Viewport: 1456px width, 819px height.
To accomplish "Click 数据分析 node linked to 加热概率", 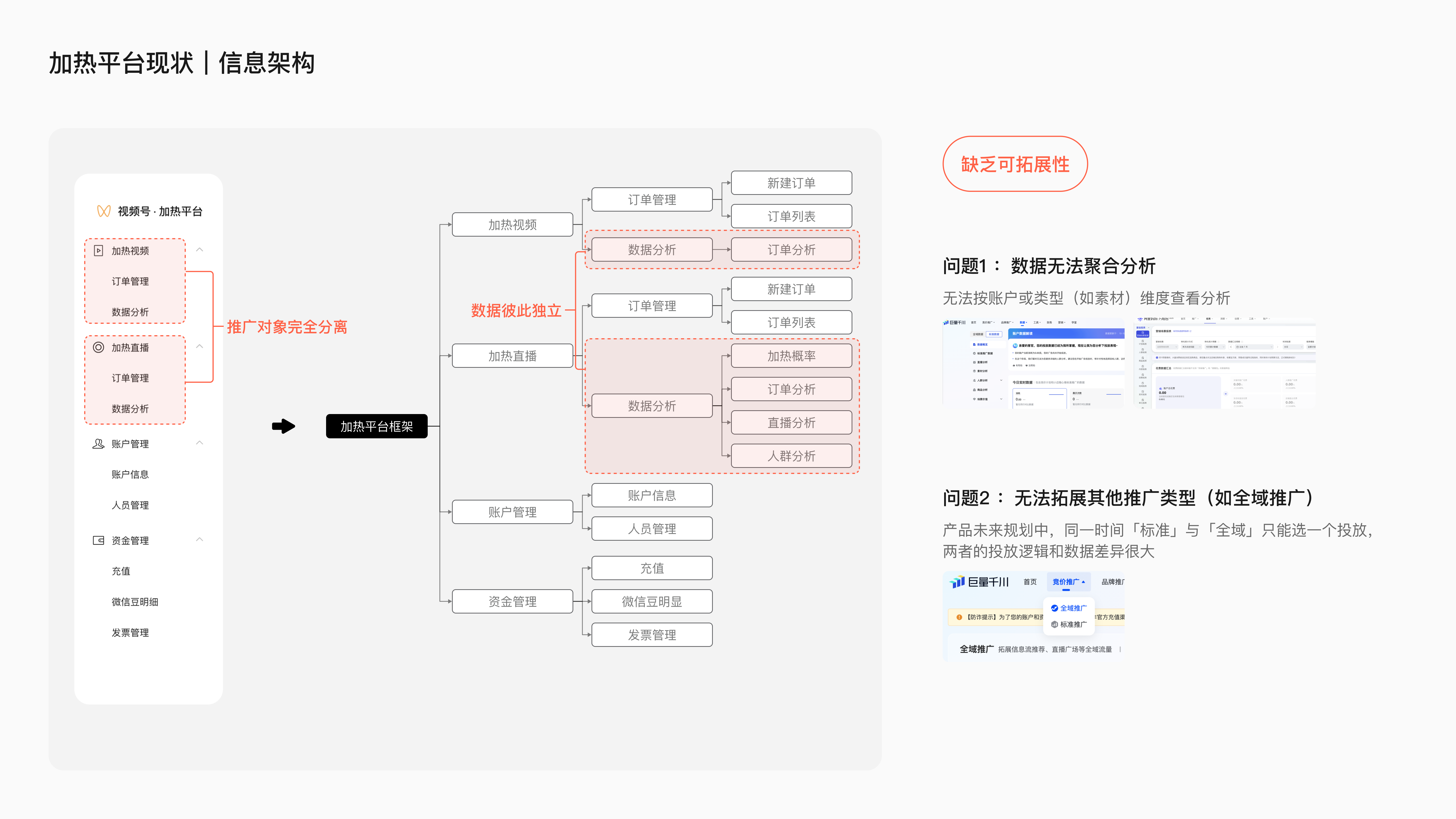I will pos(652,405).
